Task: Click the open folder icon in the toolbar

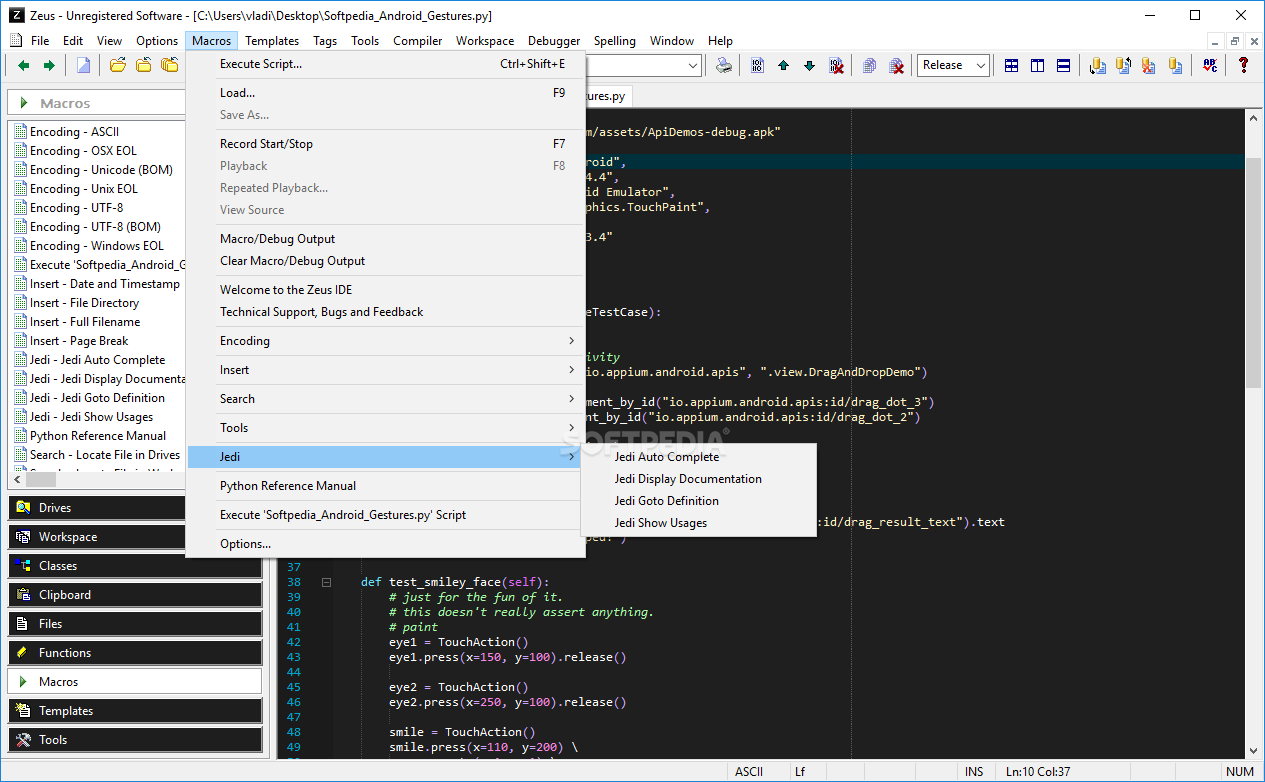Action: (118, 65)
